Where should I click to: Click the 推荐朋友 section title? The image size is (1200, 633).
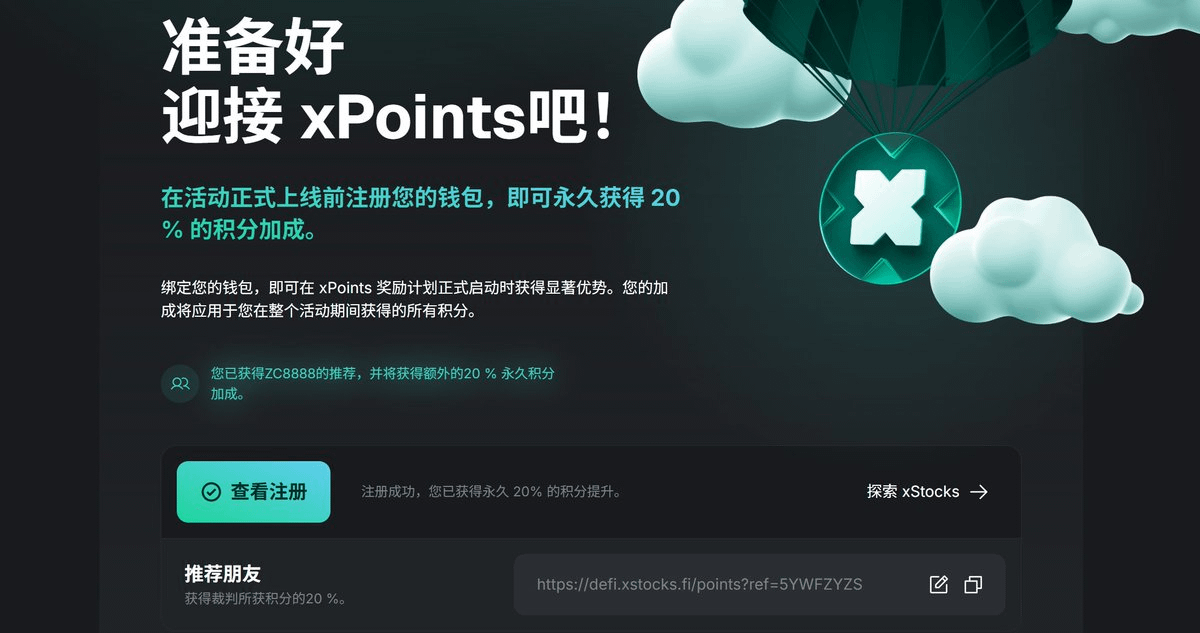pos(223,573)
